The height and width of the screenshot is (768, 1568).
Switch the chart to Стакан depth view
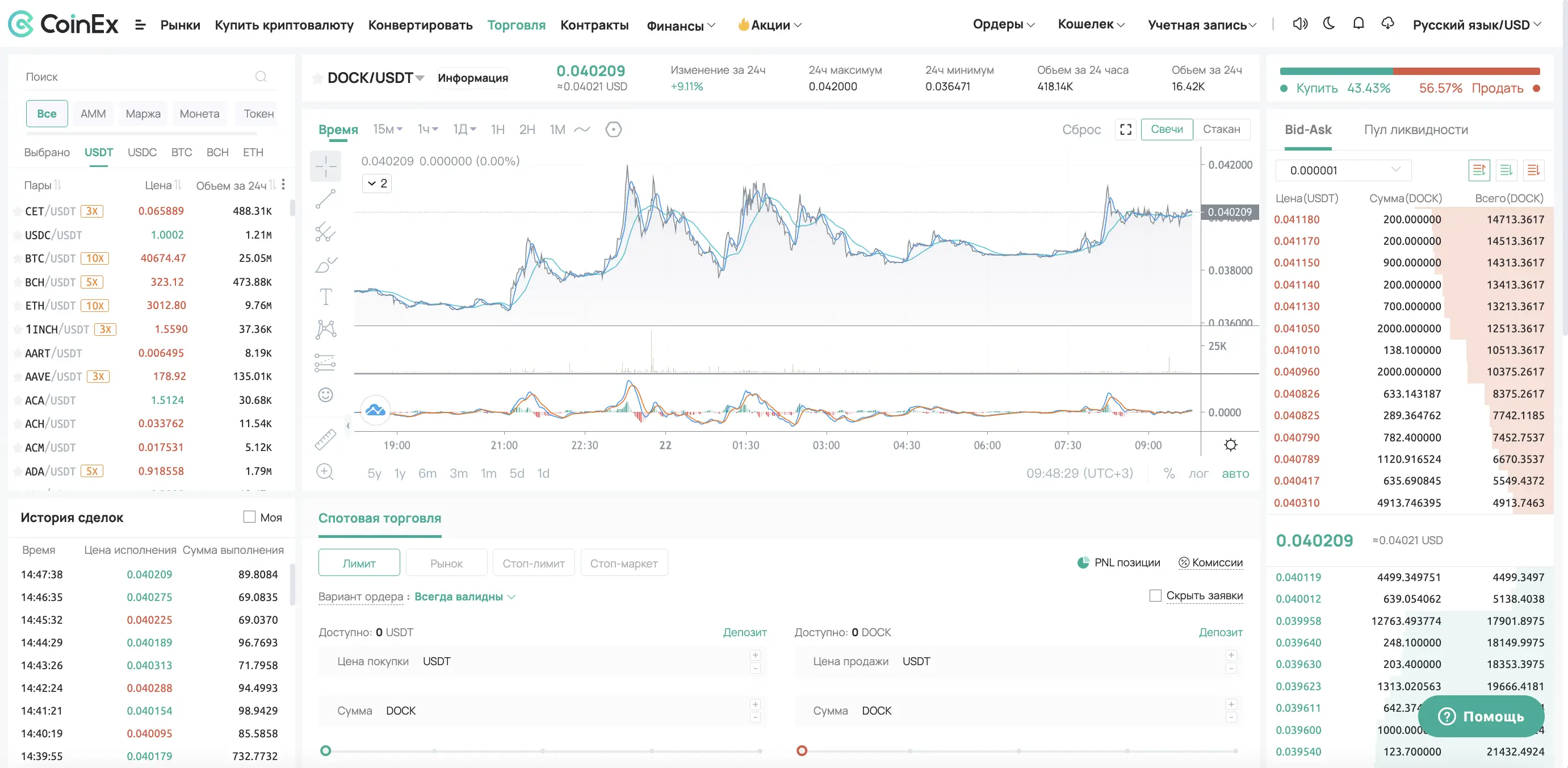click(1221, 129)
